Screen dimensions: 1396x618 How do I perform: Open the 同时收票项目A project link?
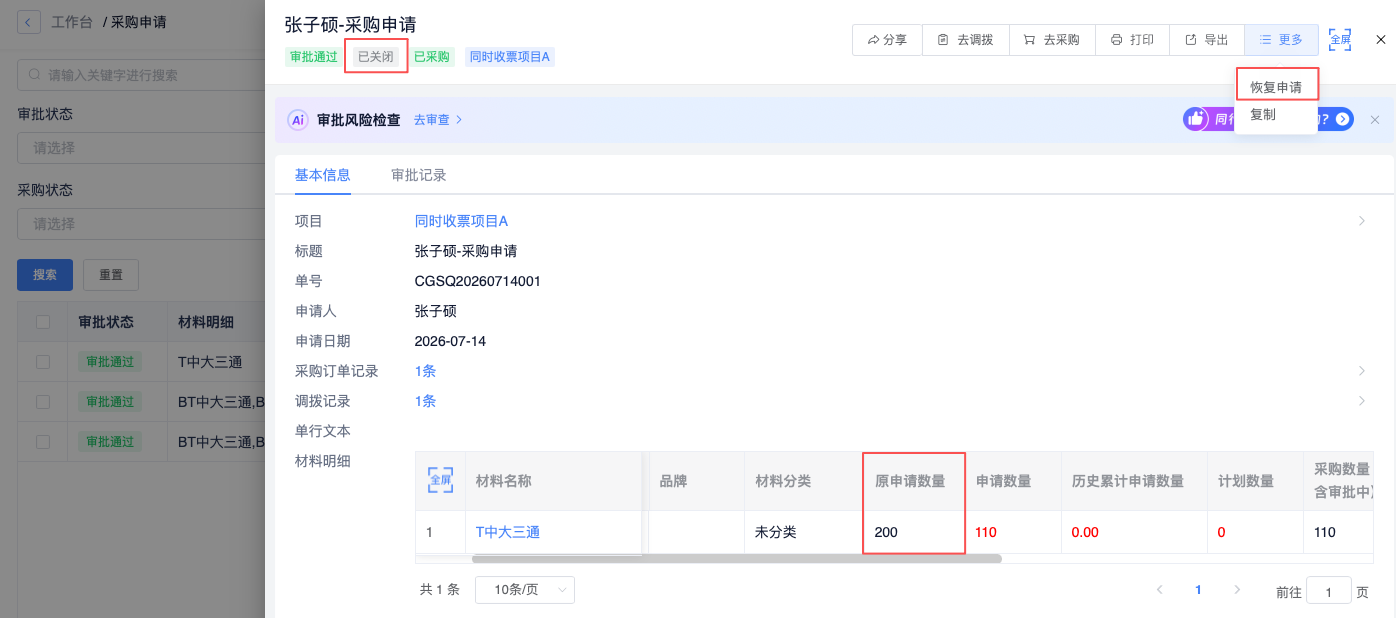pos(461,221)
